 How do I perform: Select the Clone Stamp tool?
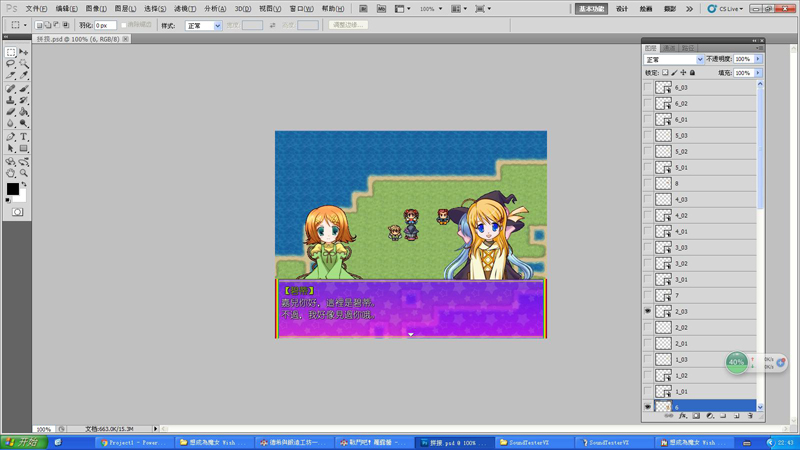[x=11, y=100]
